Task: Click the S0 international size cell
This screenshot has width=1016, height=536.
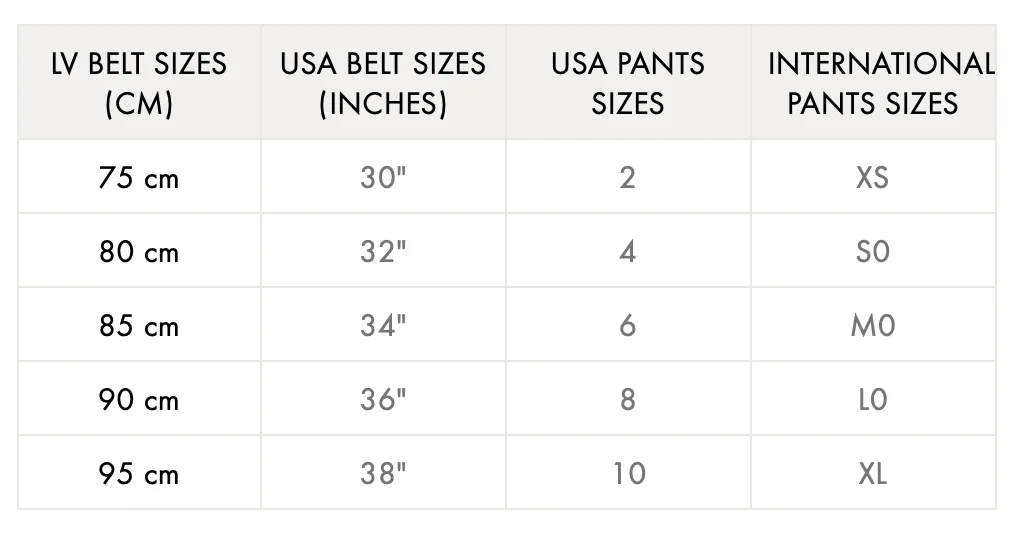Action: [873, 251]
